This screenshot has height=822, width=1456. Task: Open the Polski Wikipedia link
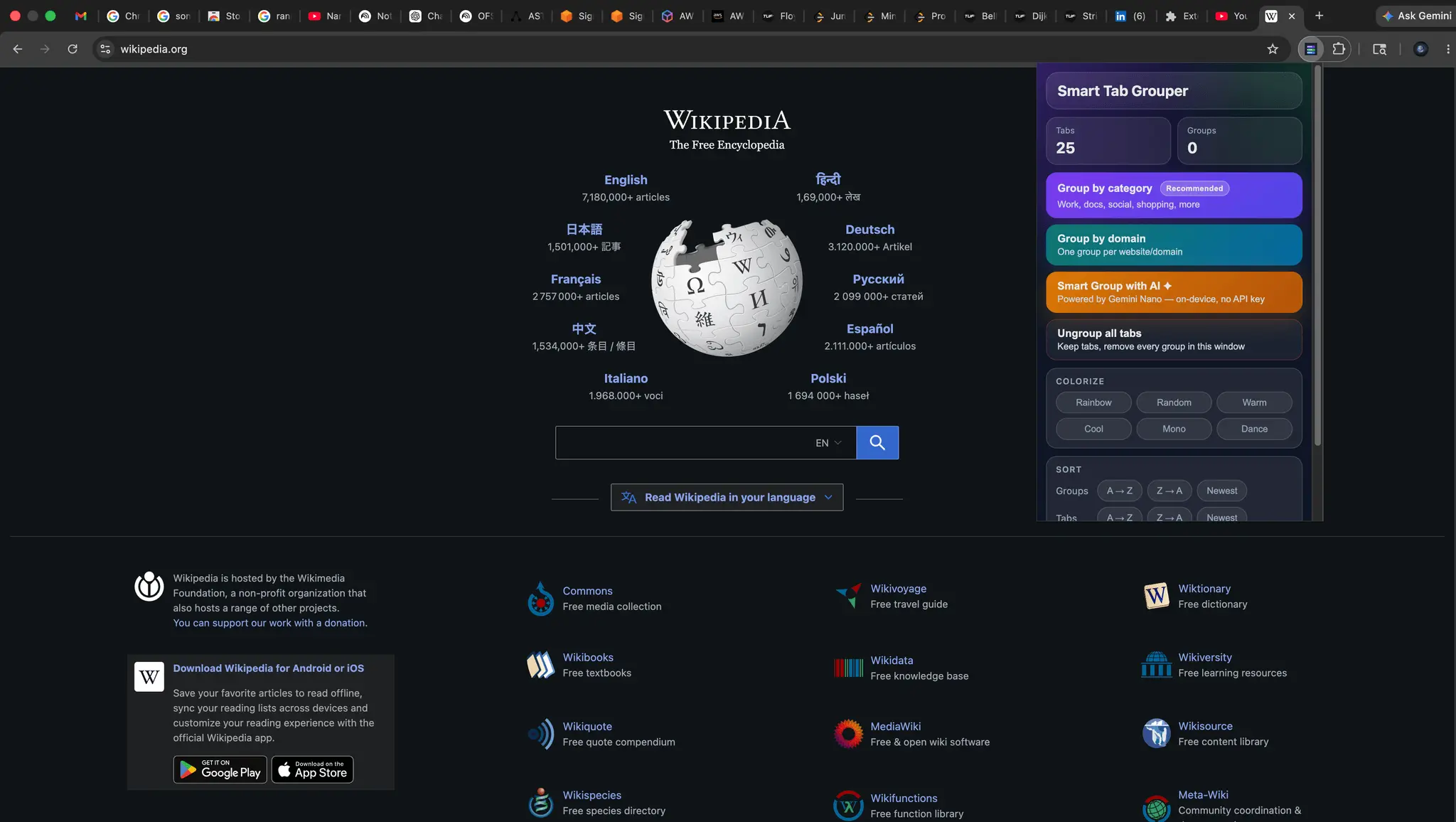(828, 378)
